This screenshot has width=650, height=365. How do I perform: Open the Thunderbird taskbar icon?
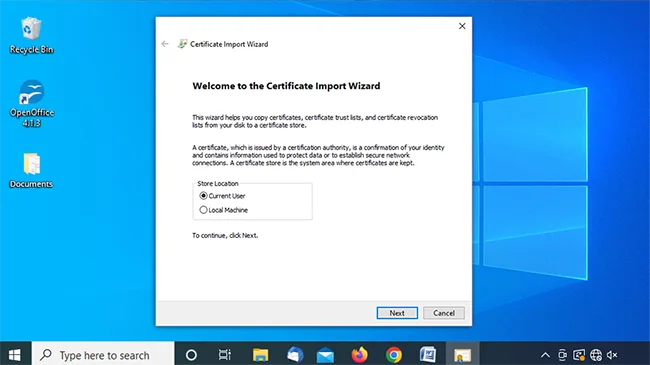click(295, 355)
